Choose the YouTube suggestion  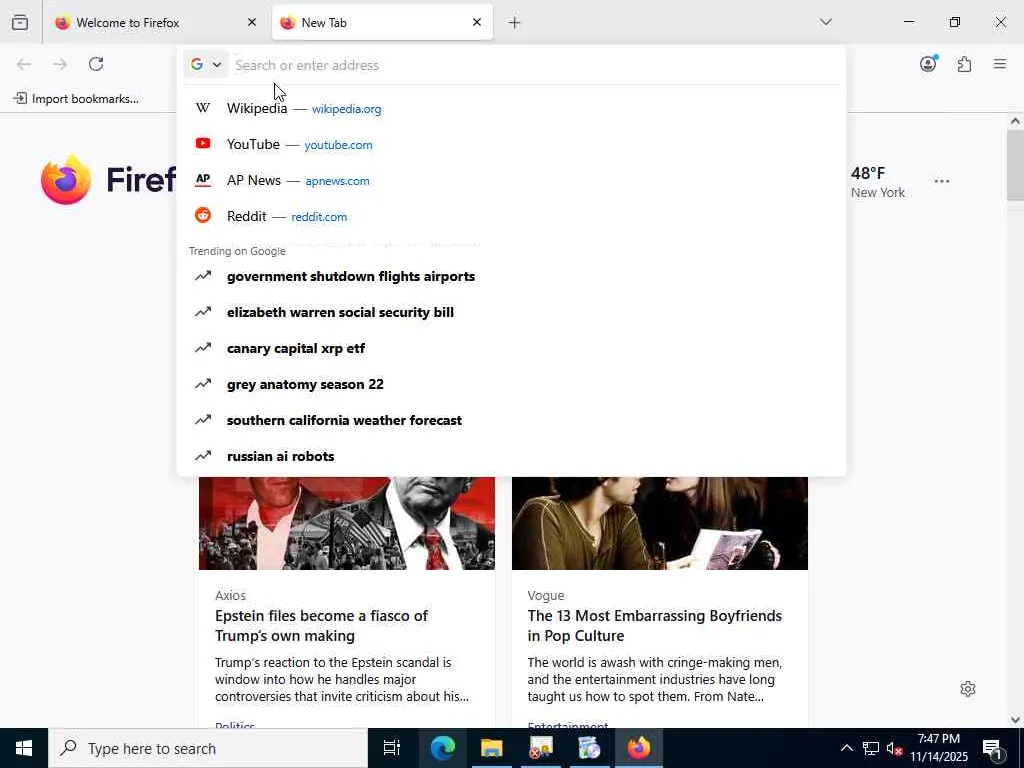pos(511,144)
